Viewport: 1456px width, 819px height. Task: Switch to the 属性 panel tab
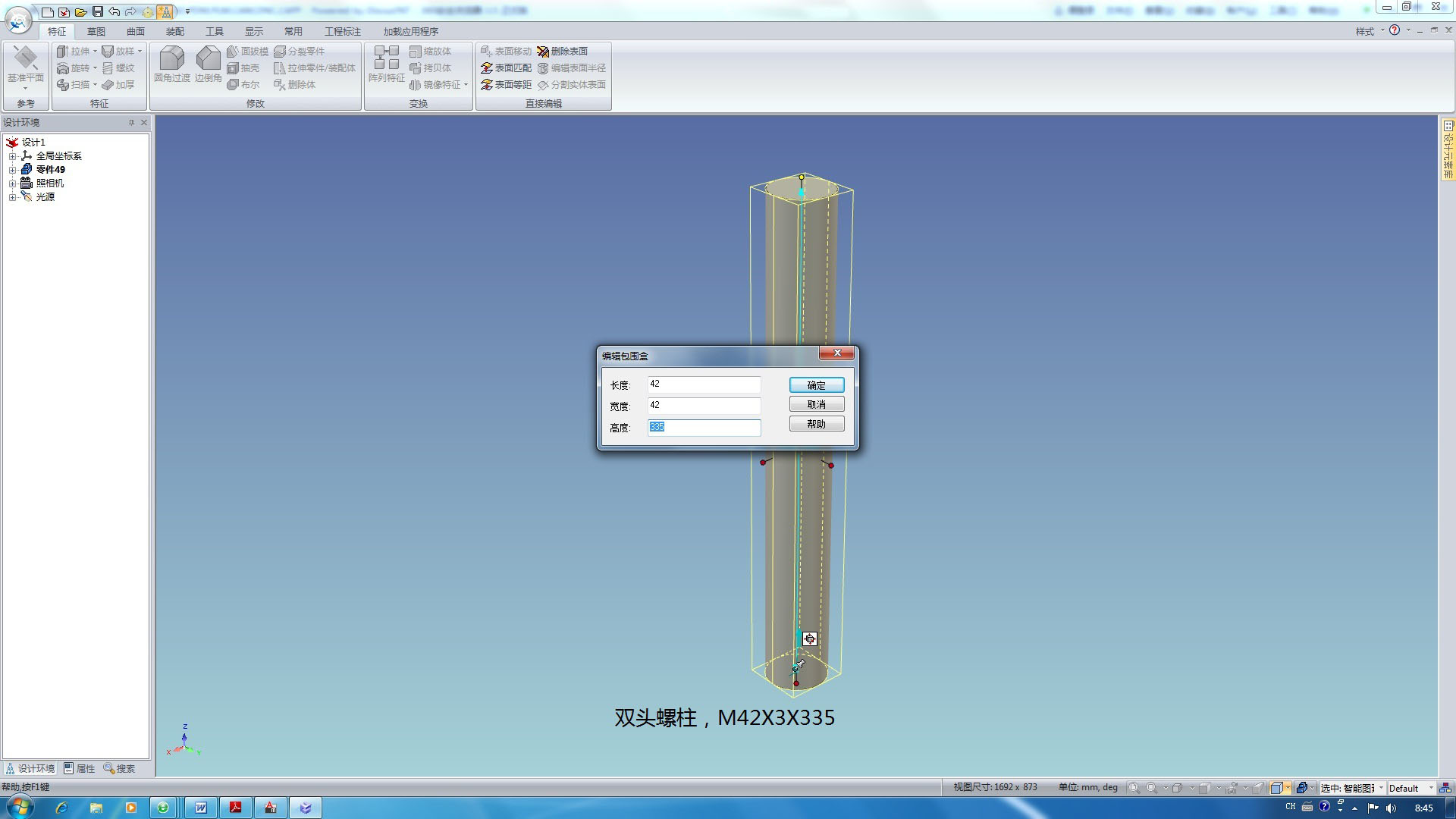point(80,768)
